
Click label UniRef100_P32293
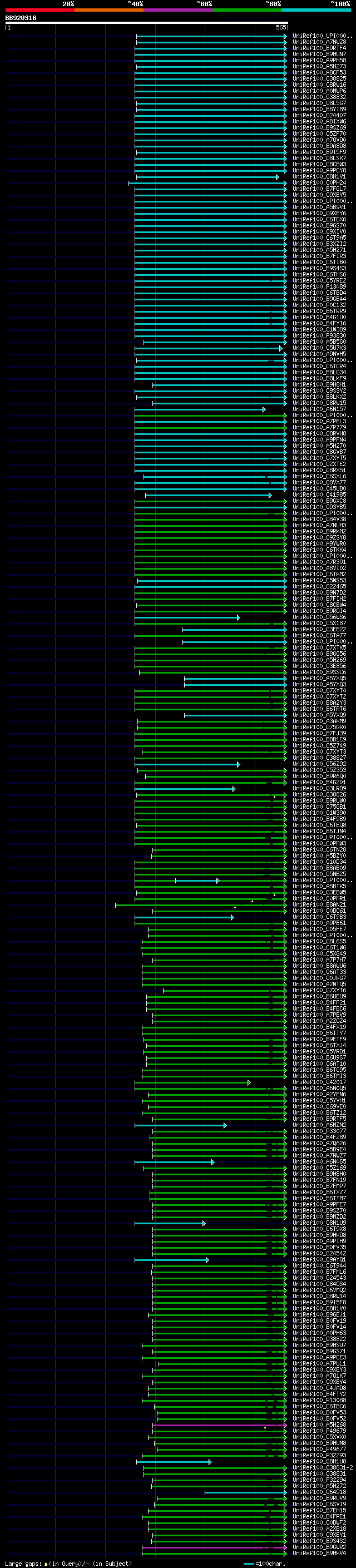[x=319, y=1455]
